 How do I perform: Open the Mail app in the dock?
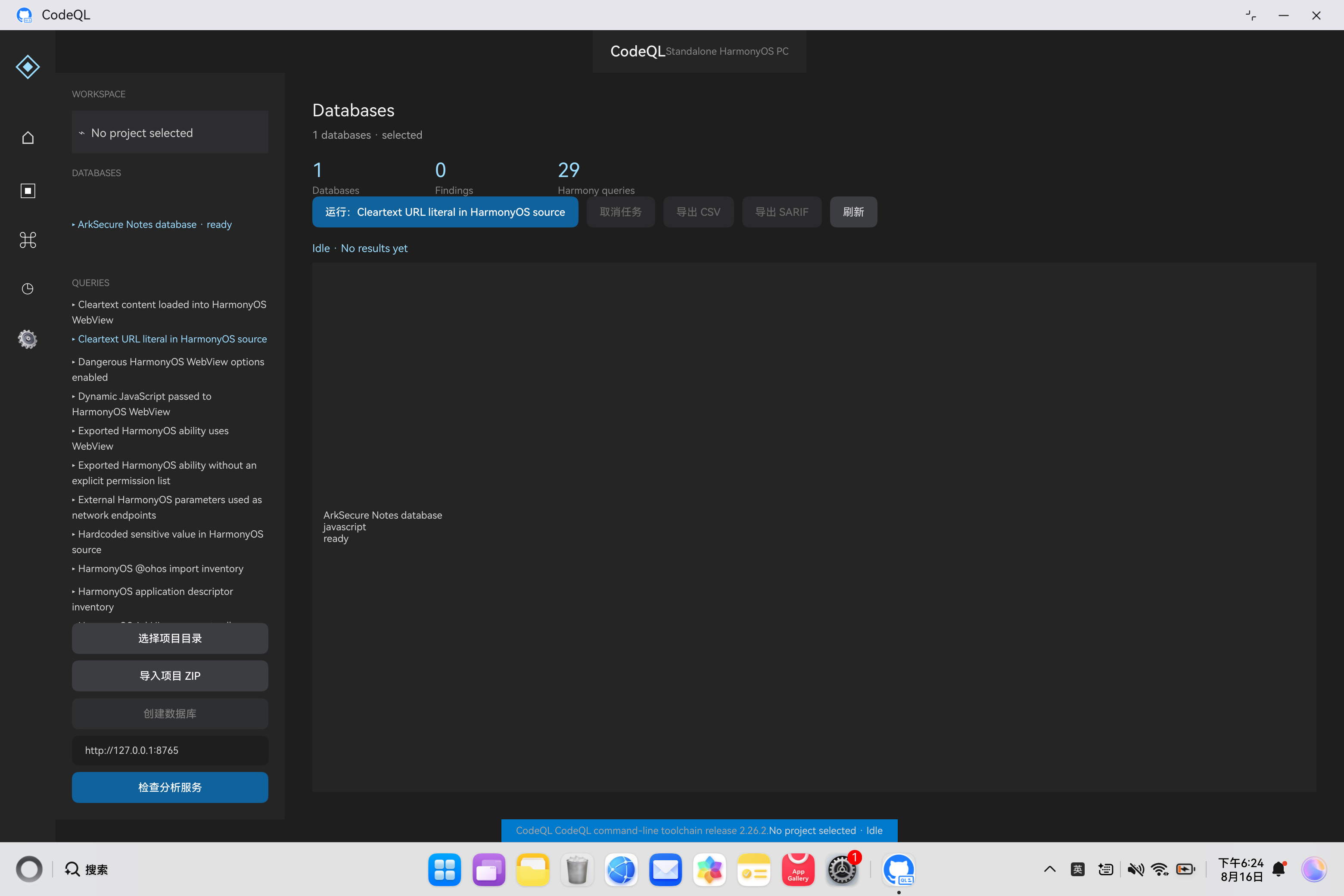665,870
